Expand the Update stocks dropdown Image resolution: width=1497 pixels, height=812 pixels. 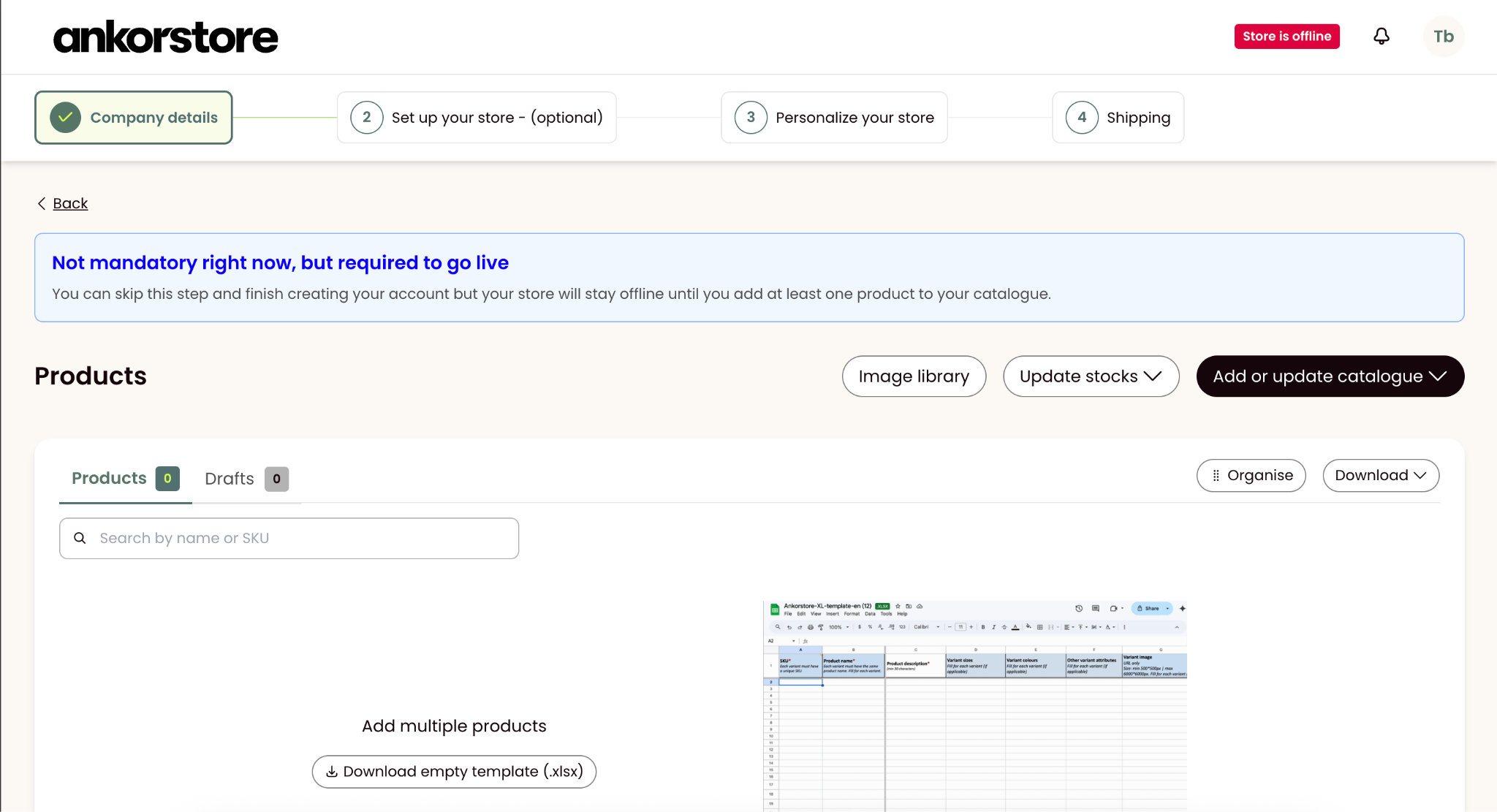1091,376
